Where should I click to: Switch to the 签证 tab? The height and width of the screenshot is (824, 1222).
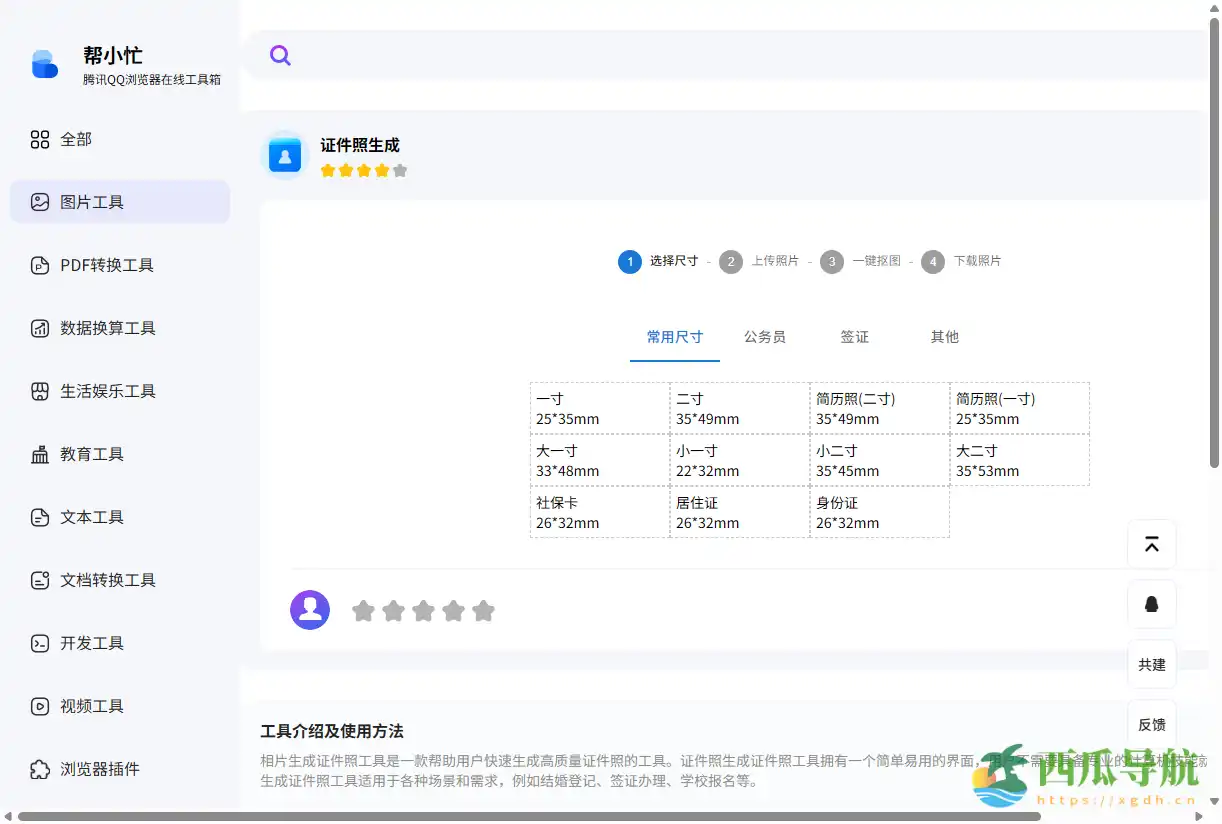tap(855, 337)
